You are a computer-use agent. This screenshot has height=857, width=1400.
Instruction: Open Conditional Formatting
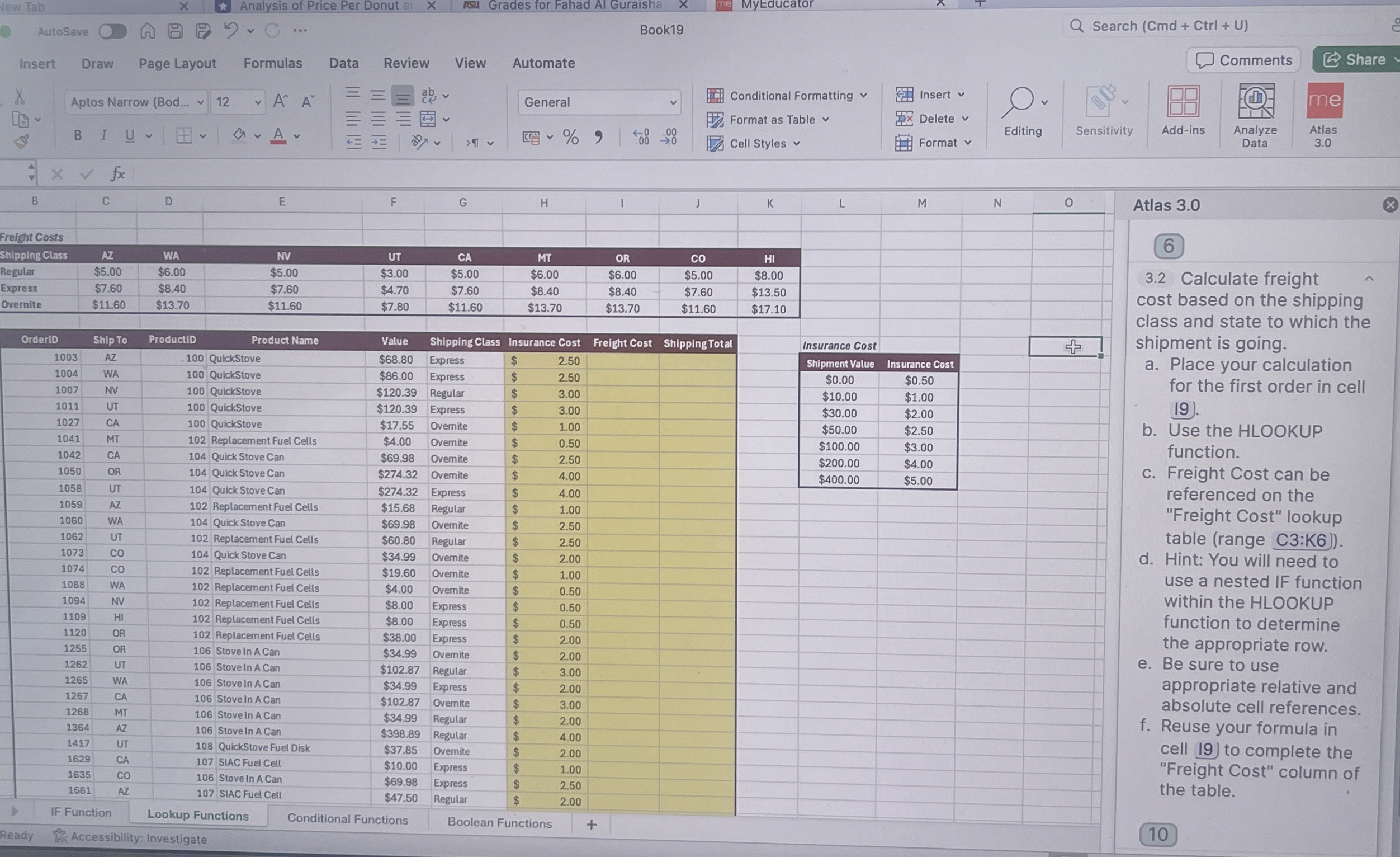pos(790,95)
